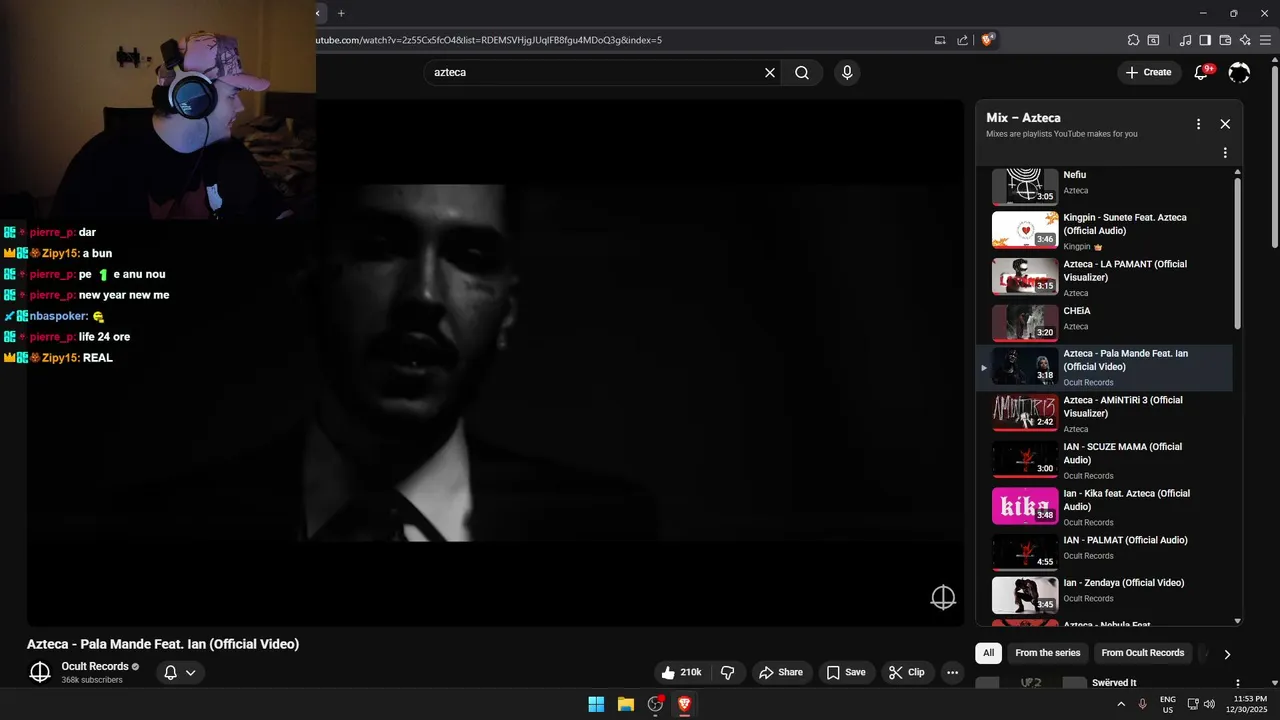Click the playlist panel scrollbar
Viewport: 1280px width, 720px height.
1238,253
